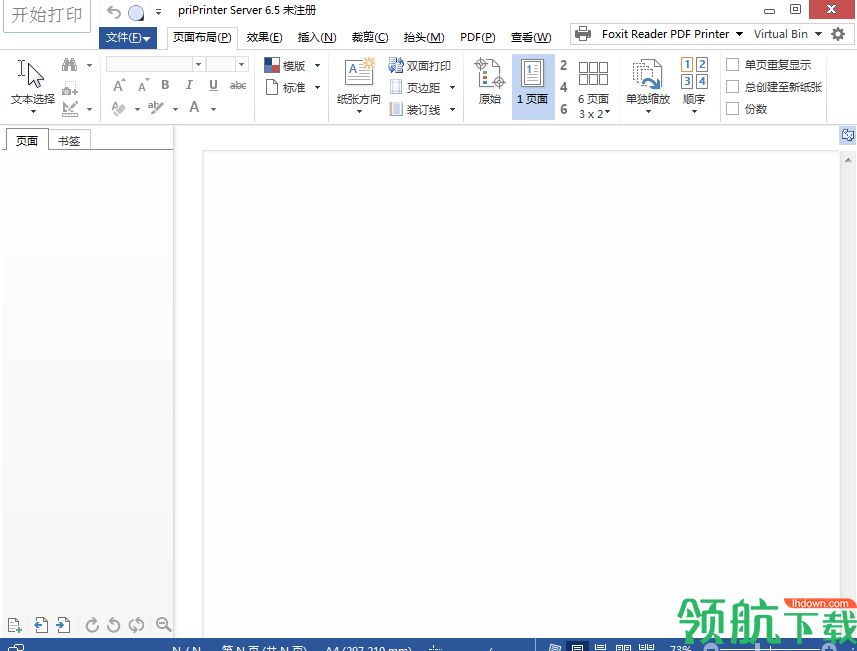Enable always create on new sheet checkbox
The height and width of the screenshot is (651, 857).
pos(732,87)
